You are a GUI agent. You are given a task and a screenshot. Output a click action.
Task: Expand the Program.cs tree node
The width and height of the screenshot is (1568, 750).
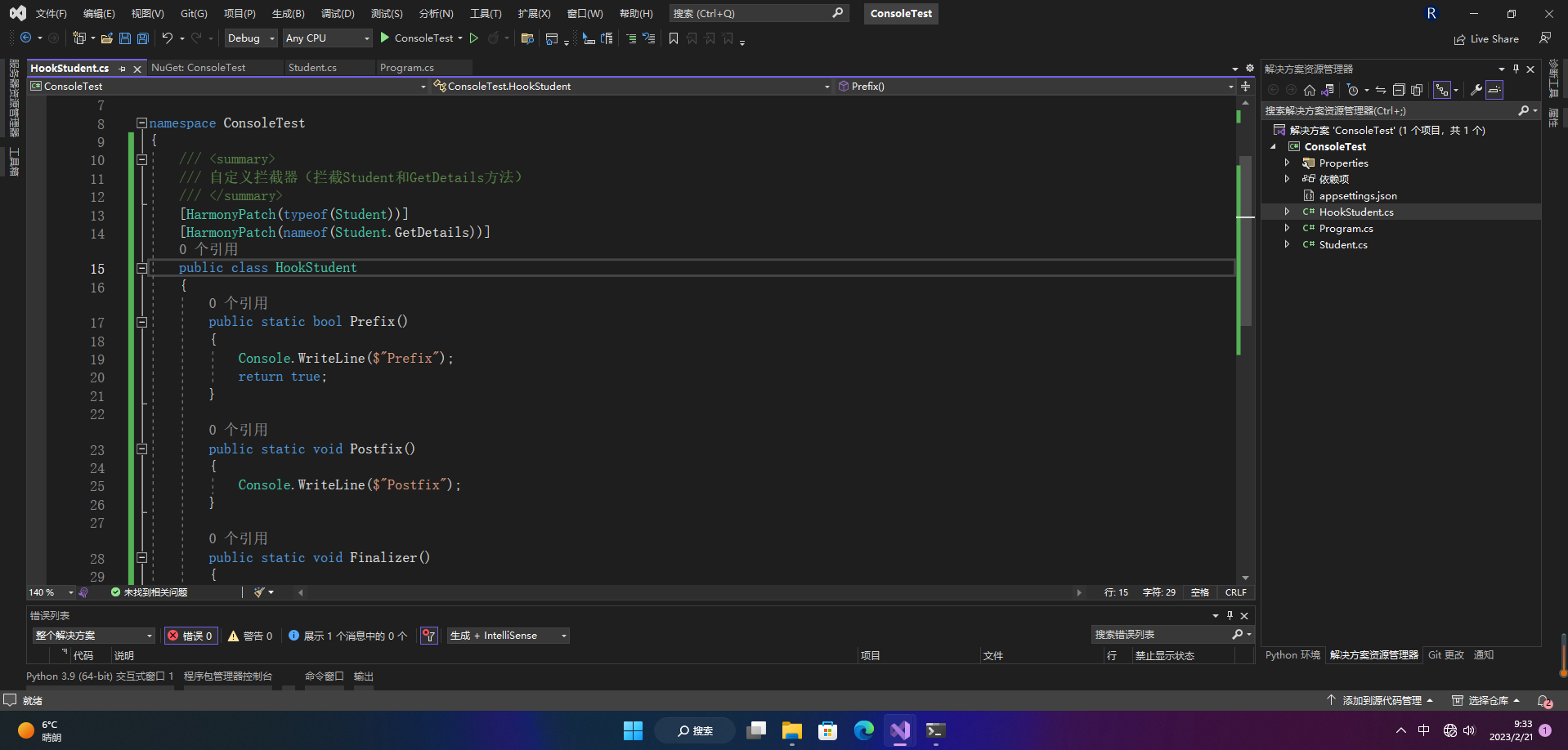pos(1287,229)
